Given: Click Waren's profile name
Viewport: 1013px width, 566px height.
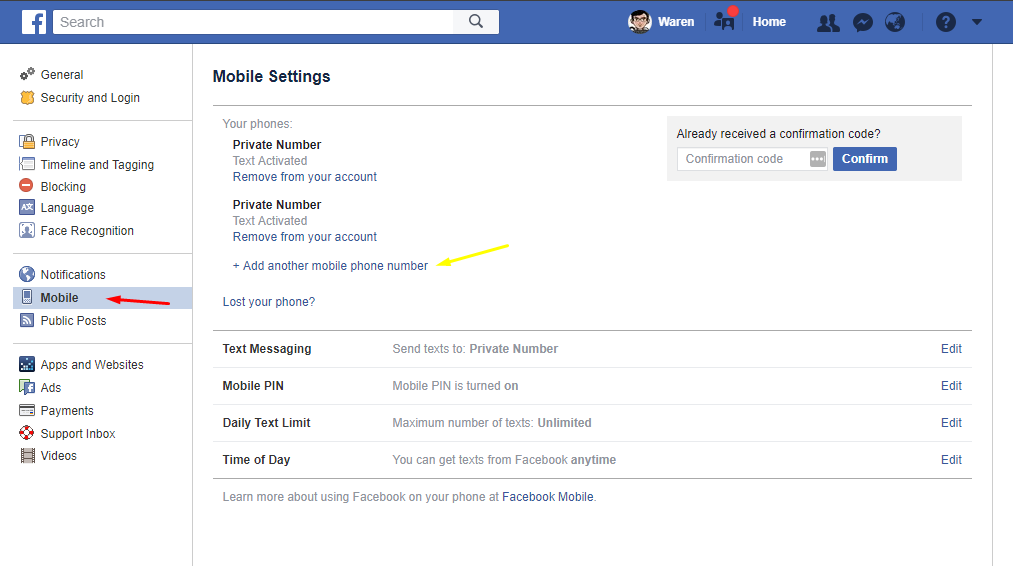Looking at the screenshot, I should [676, 22].
